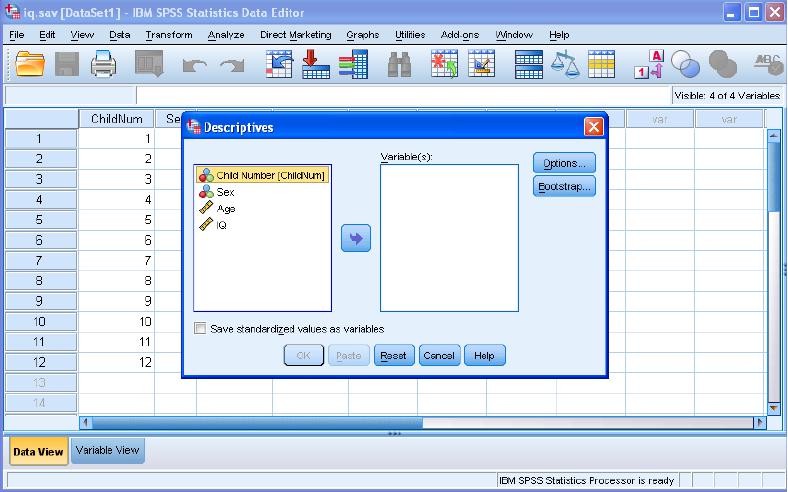Click the Save file floppy disk icon
788x492 pixels.
tap(67, 64)
